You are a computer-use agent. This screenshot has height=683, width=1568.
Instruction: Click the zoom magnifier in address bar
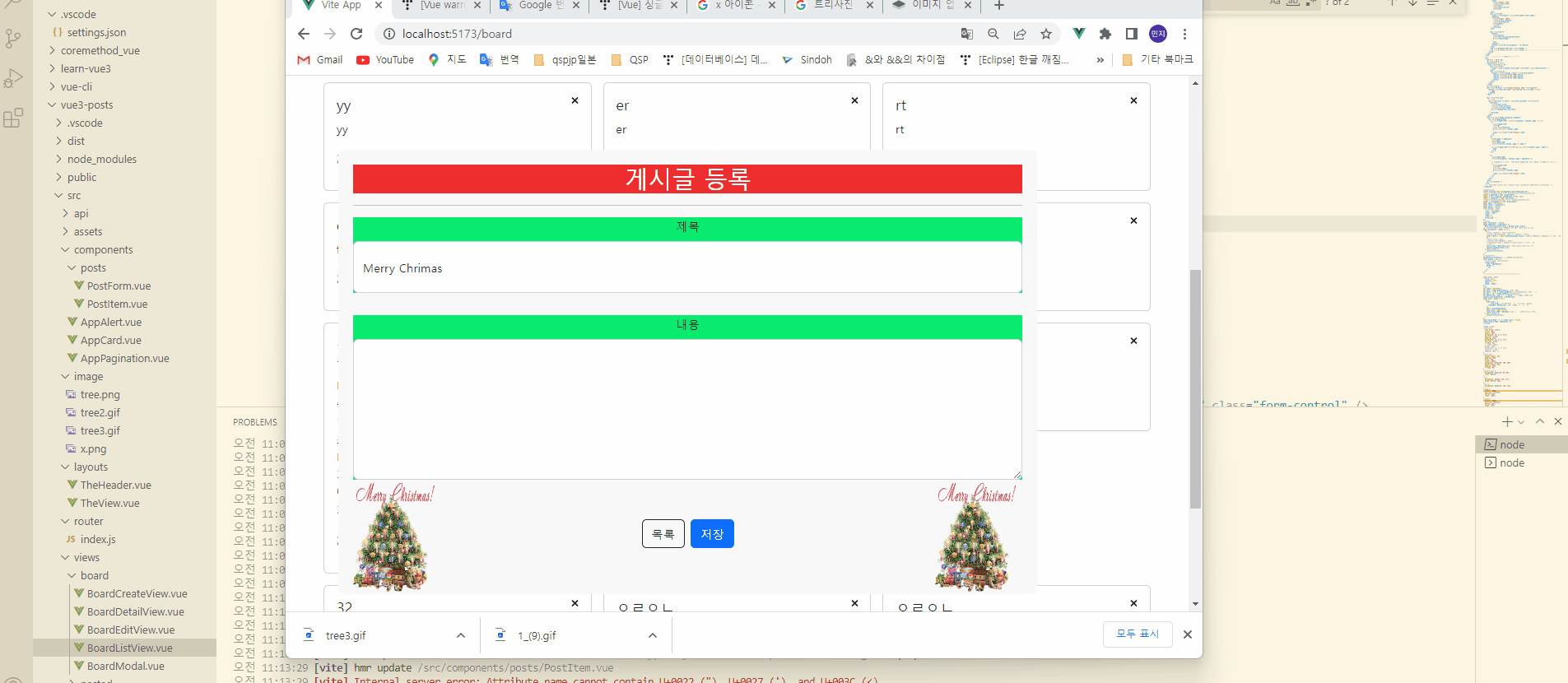pos(993,34)
